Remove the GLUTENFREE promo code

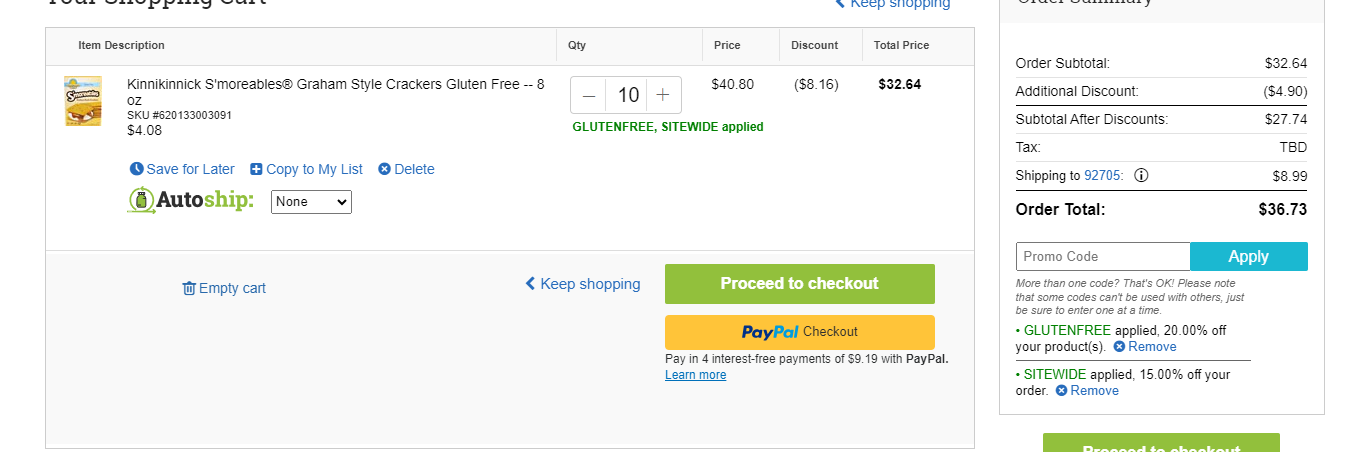(x=1145, y=347)
